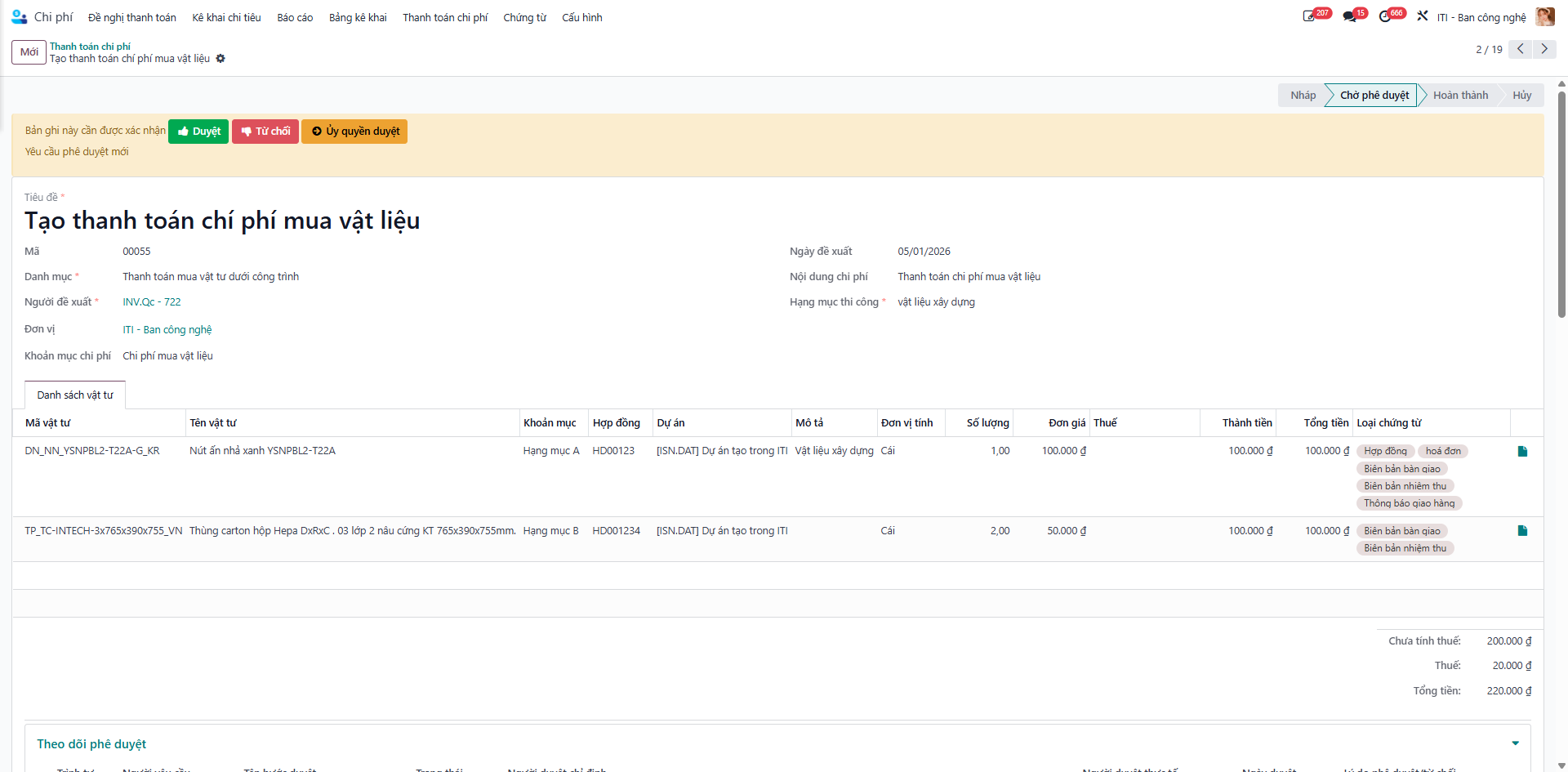This screenshot has width=1568, height=772.
Task: Open messages icon with 15 badge
Action: pos(1349,16)
